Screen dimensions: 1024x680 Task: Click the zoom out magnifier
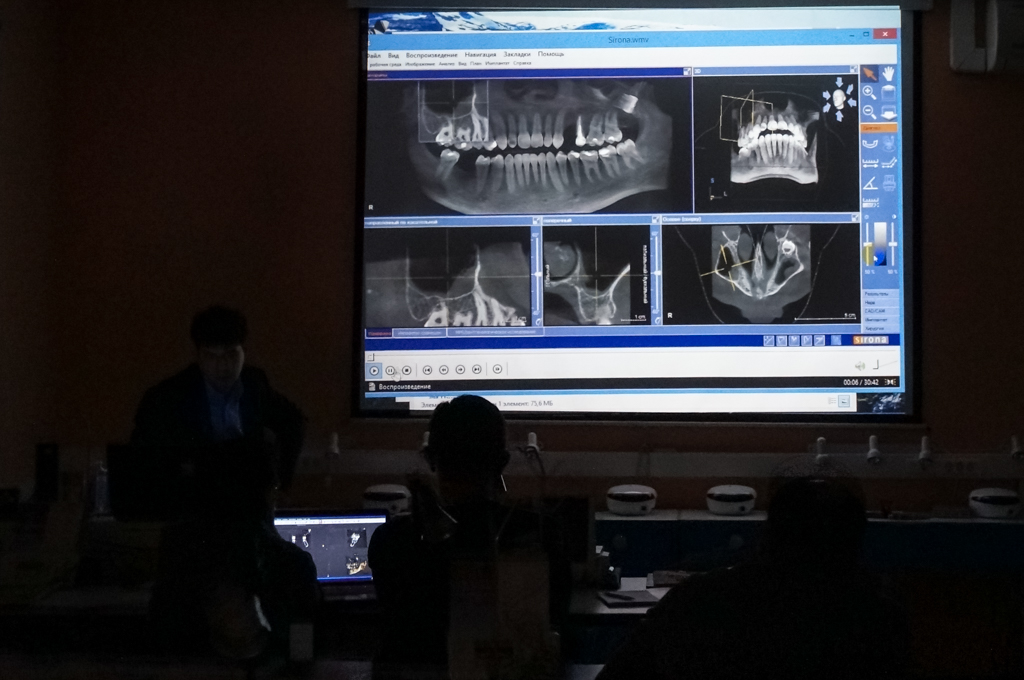pos(870,112)
